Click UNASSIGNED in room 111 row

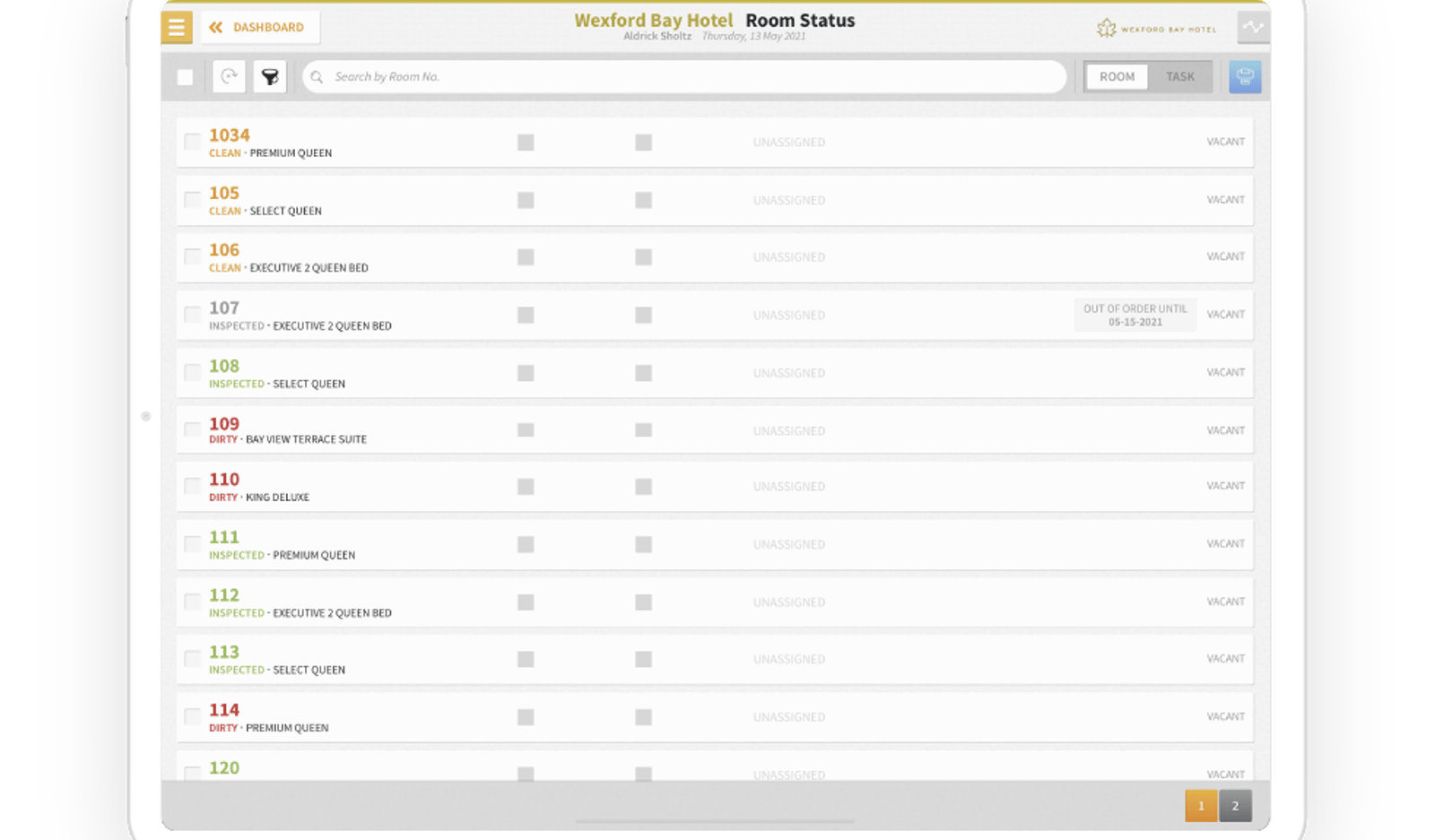[x=789, y=544]
